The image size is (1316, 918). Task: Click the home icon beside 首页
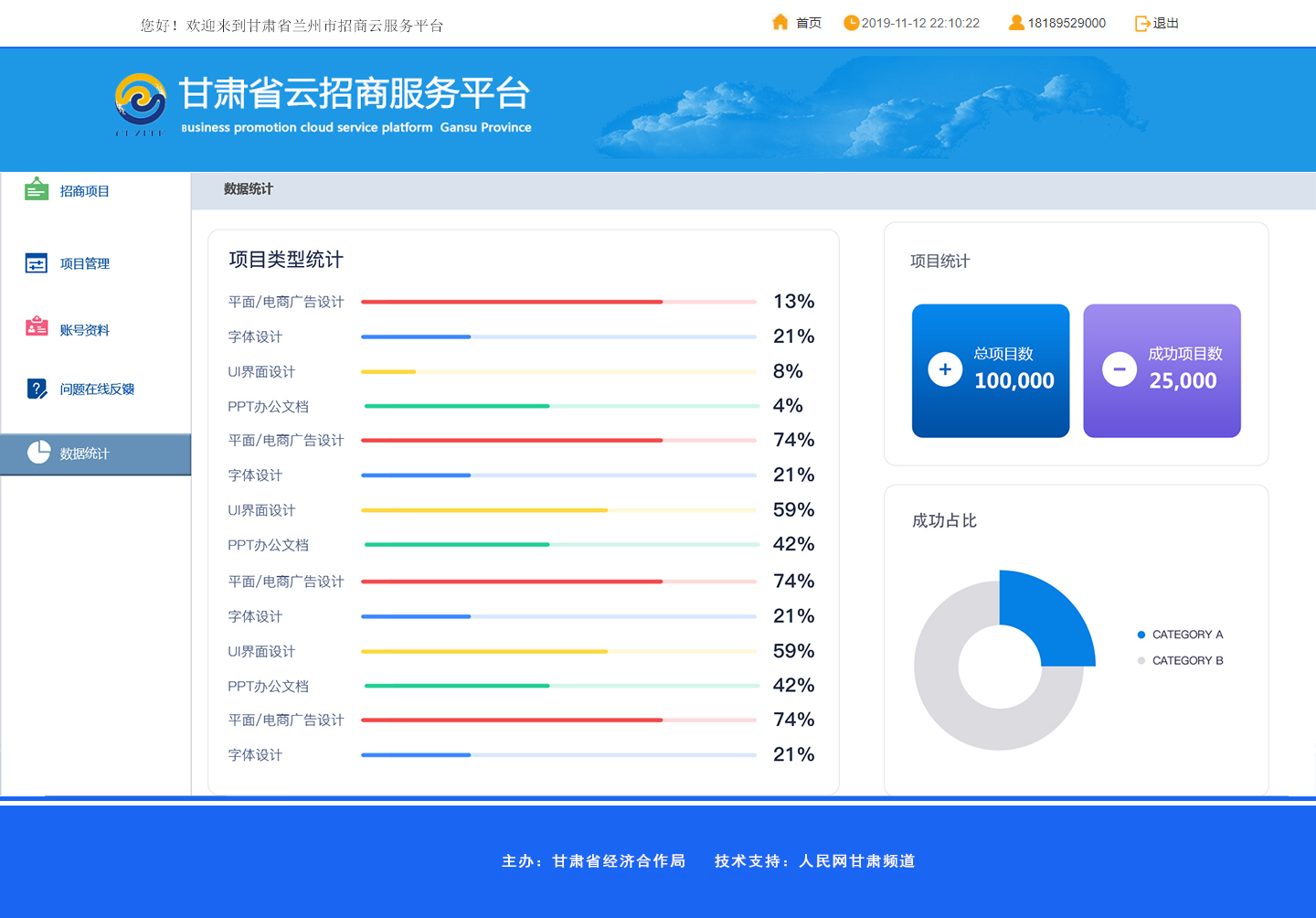click(x=780, y=22)
